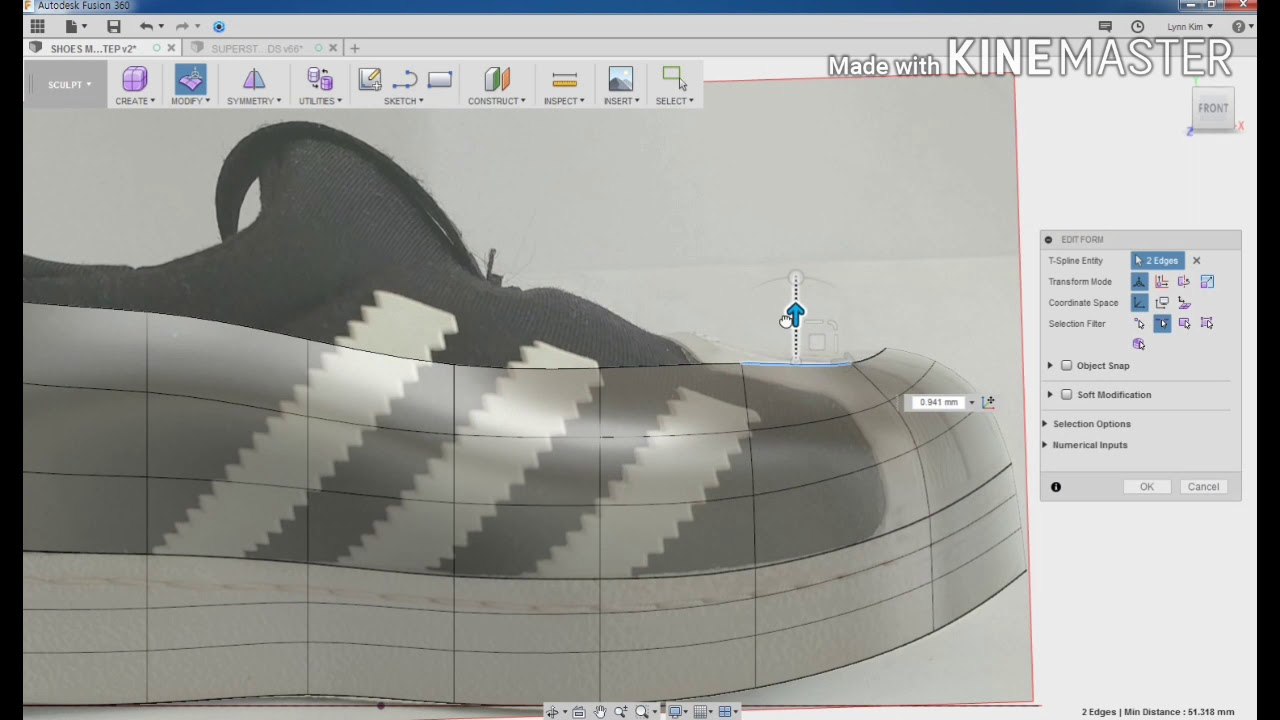Open the data panel grid icon
This screenshot has width=1280, height=720.
click(38, 26)
